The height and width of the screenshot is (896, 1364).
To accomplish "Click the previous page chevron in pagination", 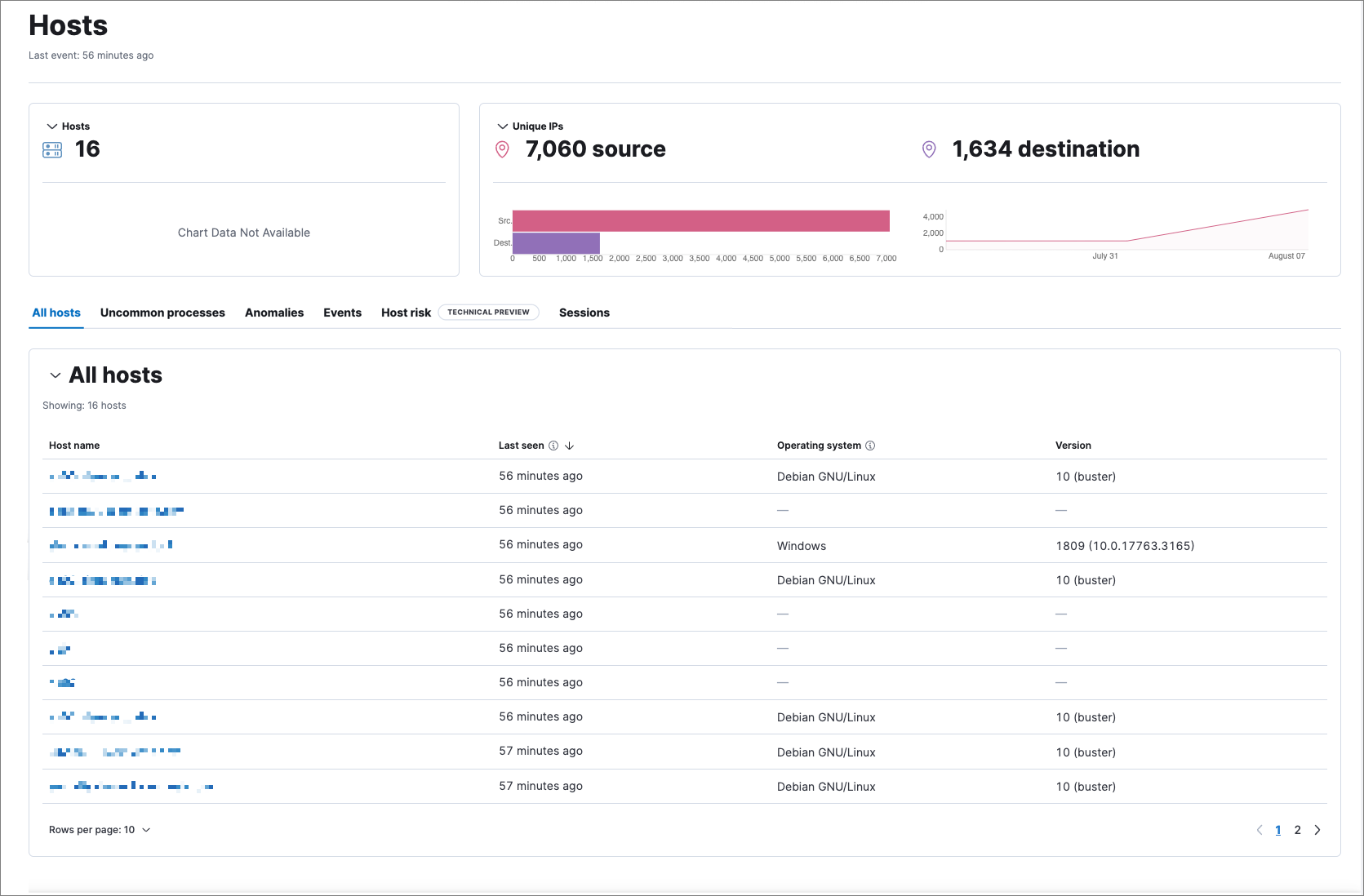I will point(1258,830).
